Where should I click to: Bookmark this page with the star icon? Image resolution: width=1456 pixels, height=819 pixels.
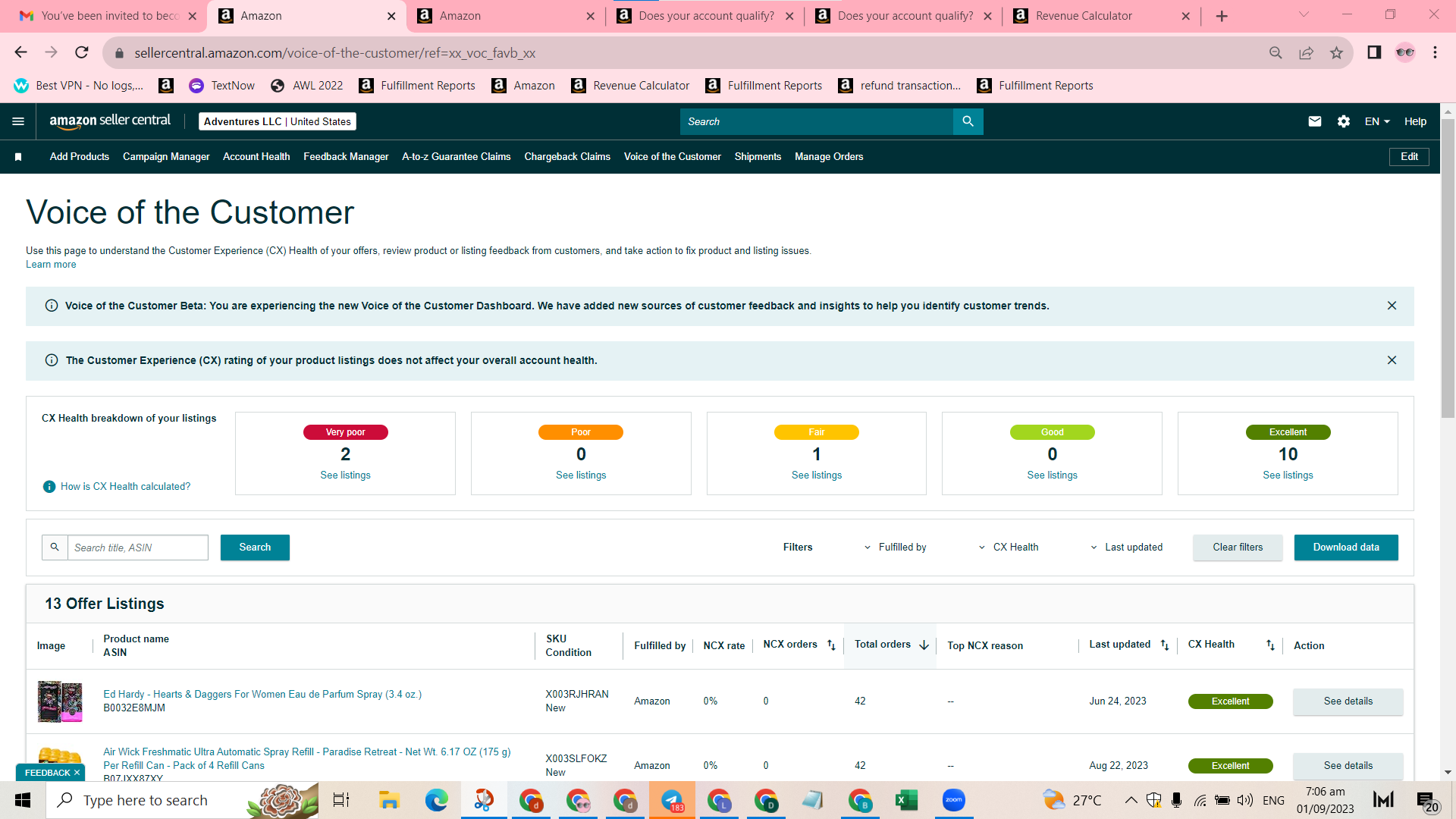[x=1336, y=52]
